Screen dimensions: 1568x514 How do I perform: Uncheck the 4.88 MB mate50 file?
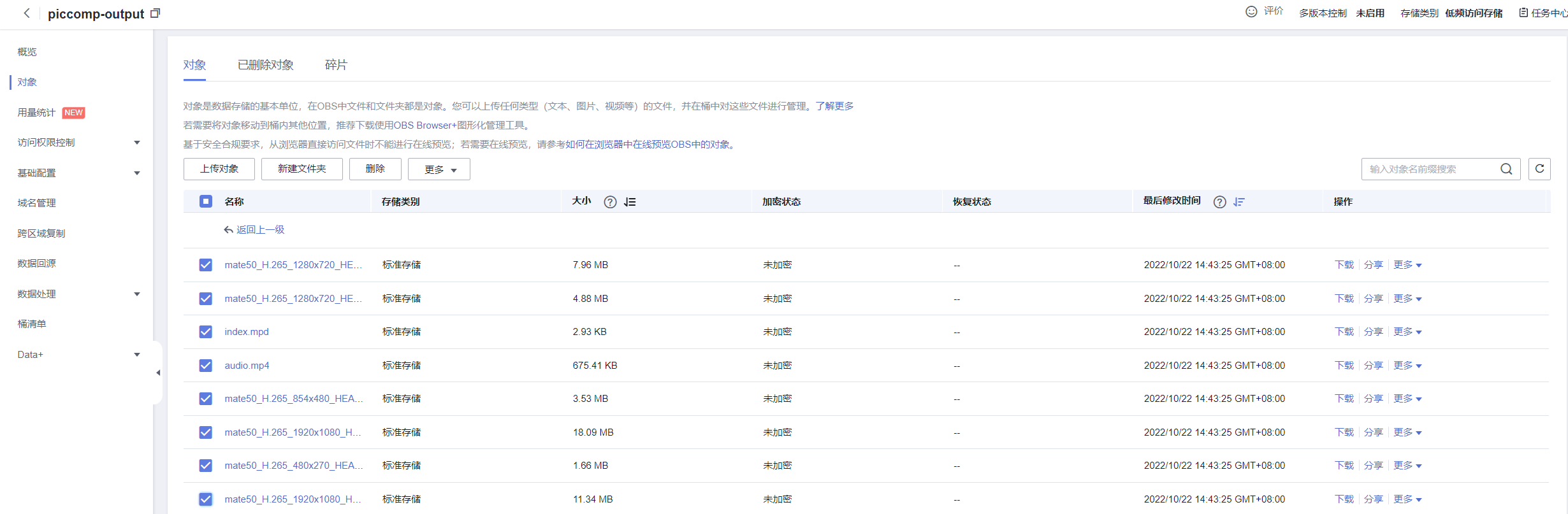click(205, 299)
